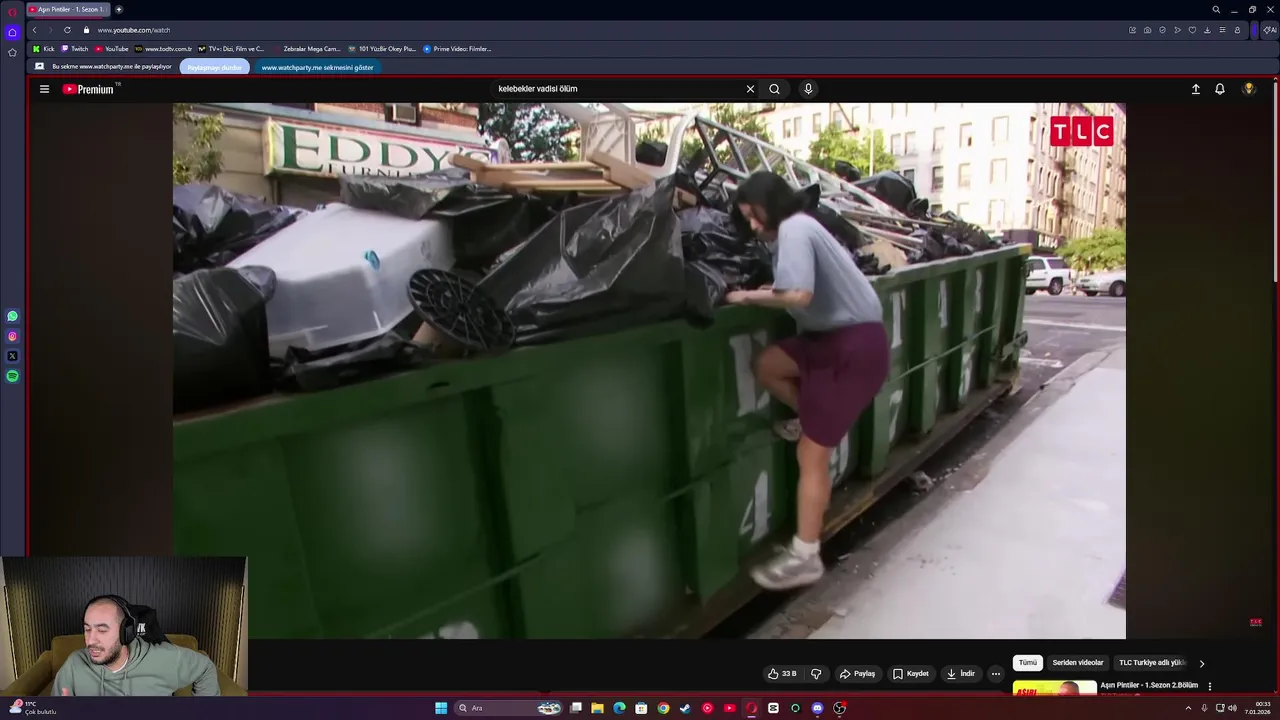The image size is (1280, 720).
Task: Open the taskbar volume speaker icon
Action: [x=1232, y=708]
